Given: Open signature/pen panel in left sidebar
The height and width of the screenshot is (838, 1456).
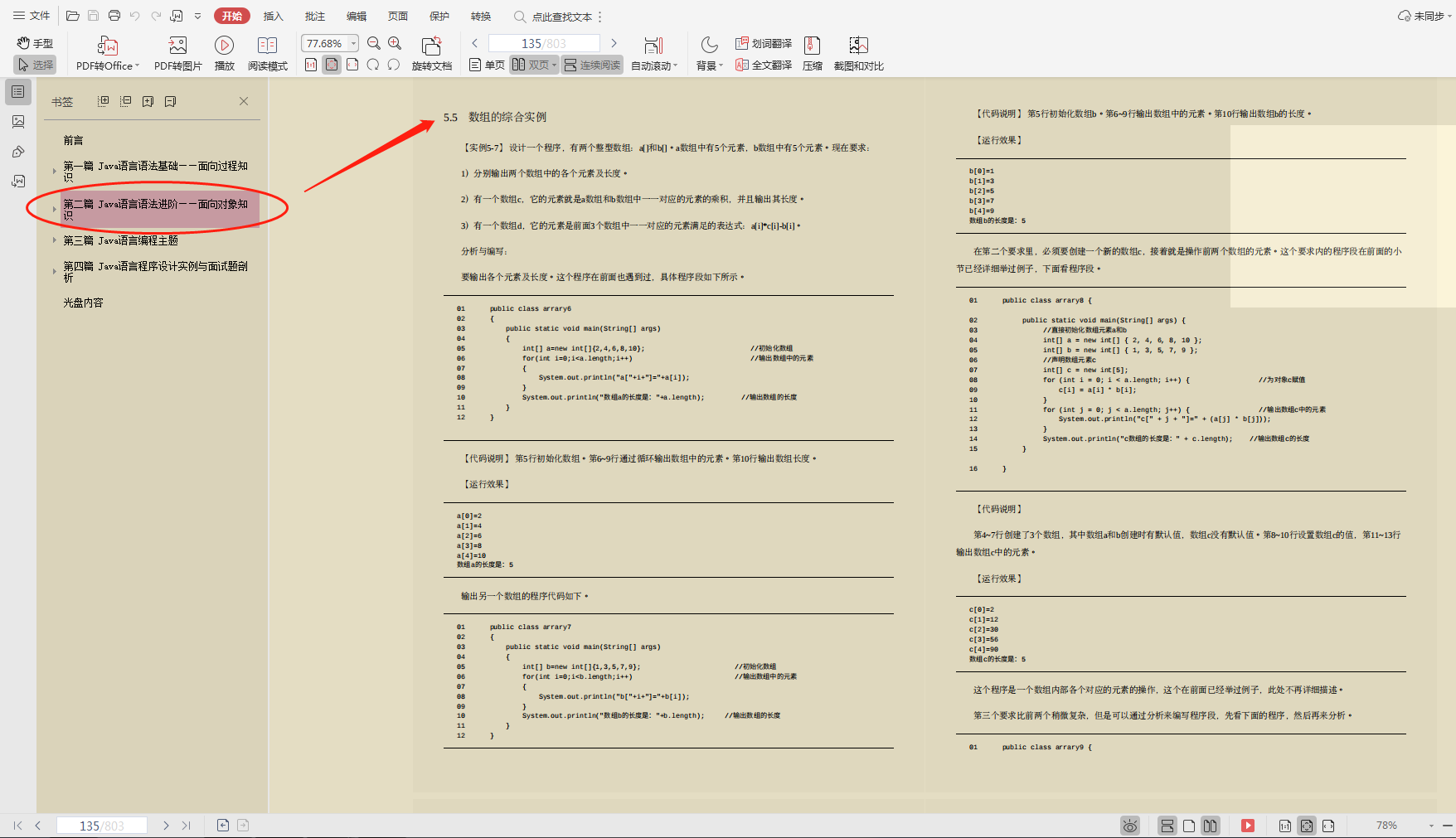Looking at the screenshot, I should click(x=18, y=152).
